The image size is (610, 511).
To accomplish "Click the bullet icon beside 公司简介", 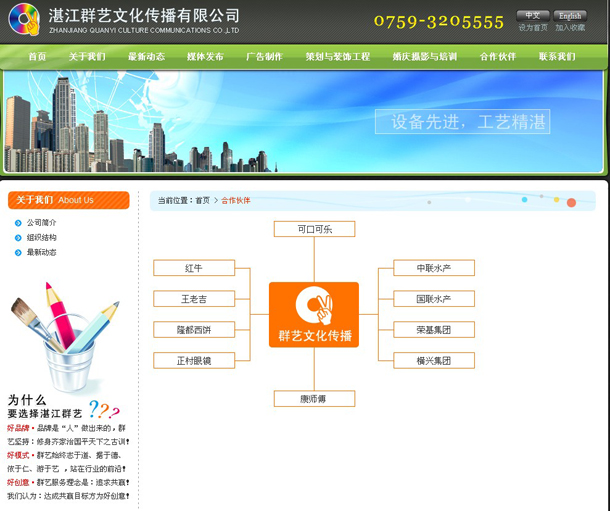I will (18, 222).
